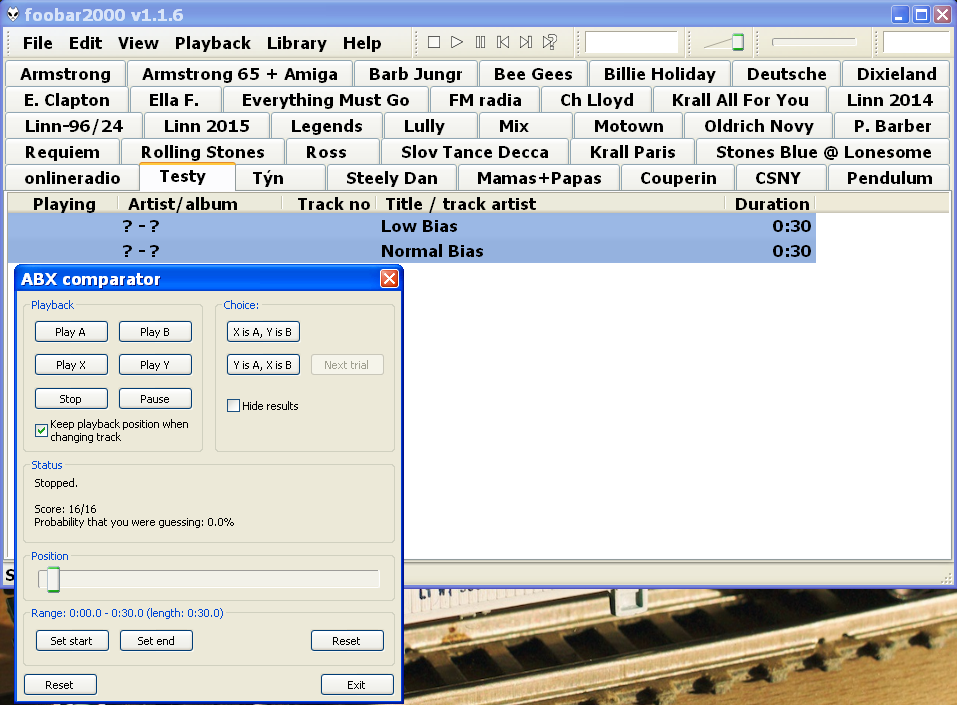Viewport: 957px width, 705px height.
Task: Click the Stop button in ABX comparator
Action: [x=71, y=399]
